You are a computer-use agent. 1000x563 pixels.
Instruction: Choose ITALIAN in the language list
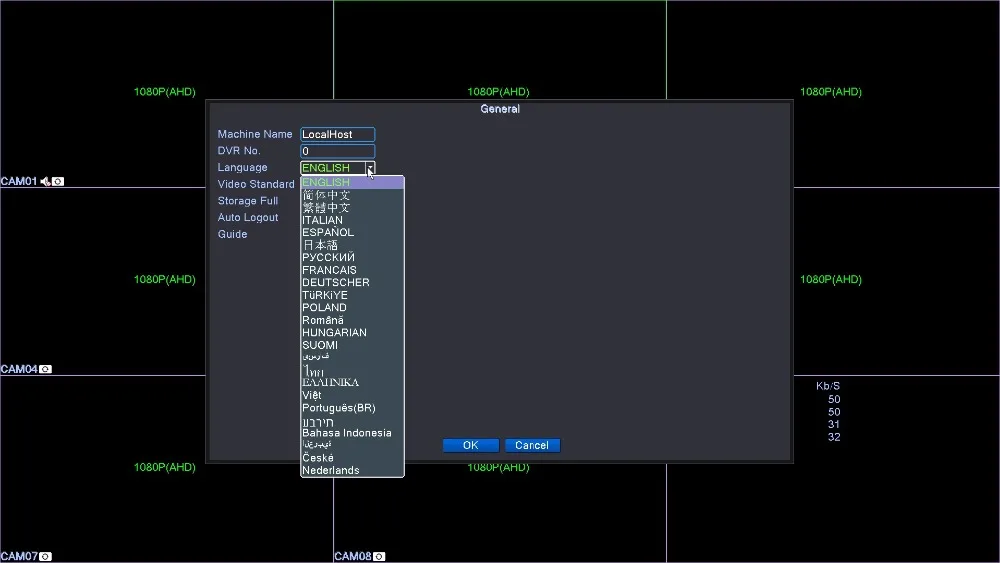click(352, 220)
